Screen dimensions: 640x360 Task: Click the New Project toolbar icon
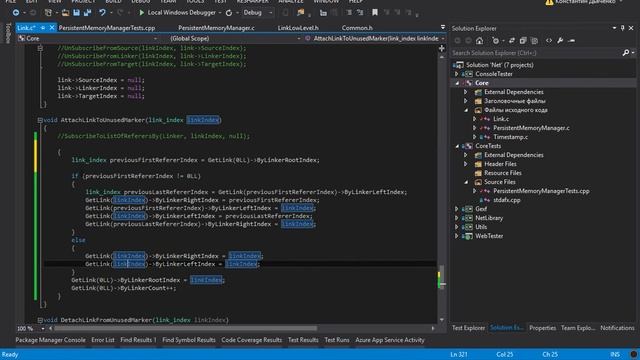[x=48, y=13]
